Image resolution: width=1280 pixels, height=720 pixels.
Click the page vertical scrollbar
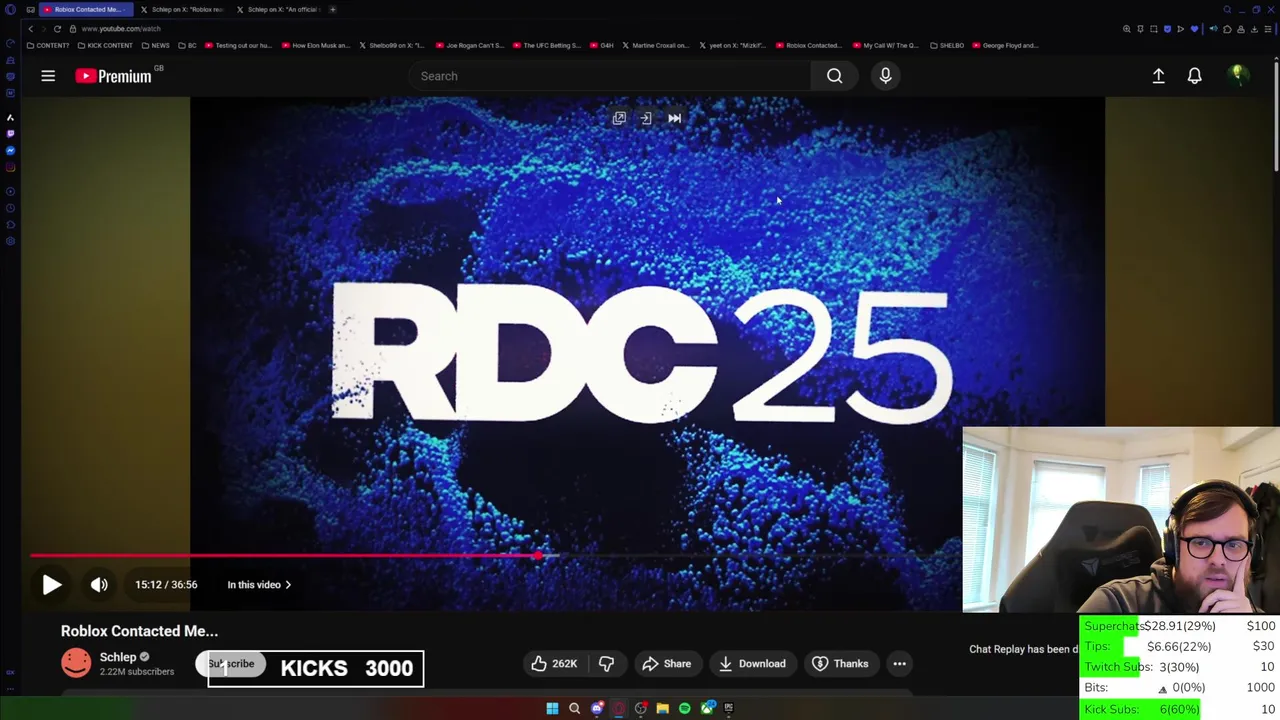click(1276, 115)
